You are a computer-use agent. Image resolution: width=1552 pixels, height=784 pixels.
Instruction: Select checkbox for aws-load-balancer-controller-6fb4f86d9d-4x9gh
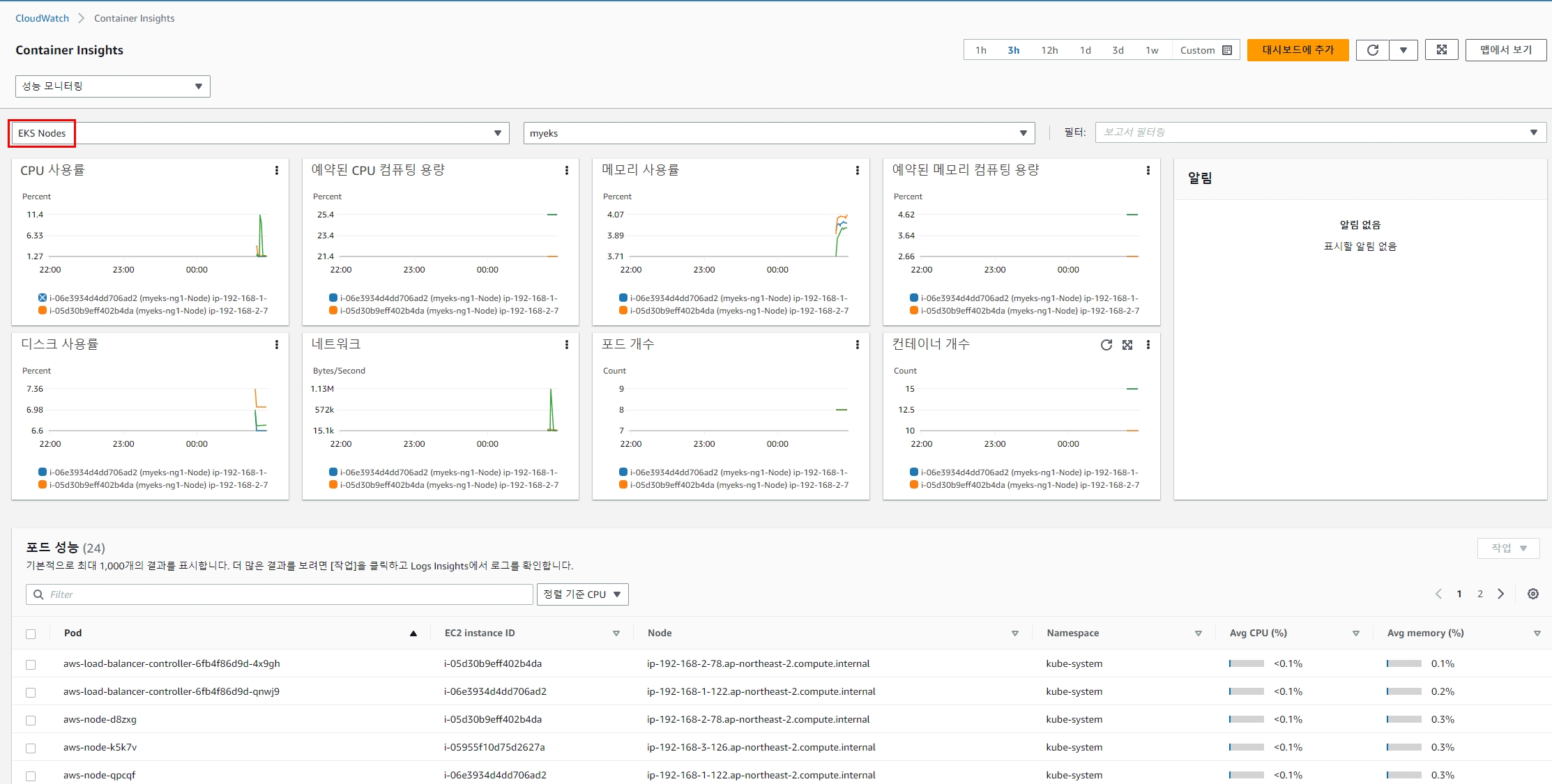click(31, 665)
